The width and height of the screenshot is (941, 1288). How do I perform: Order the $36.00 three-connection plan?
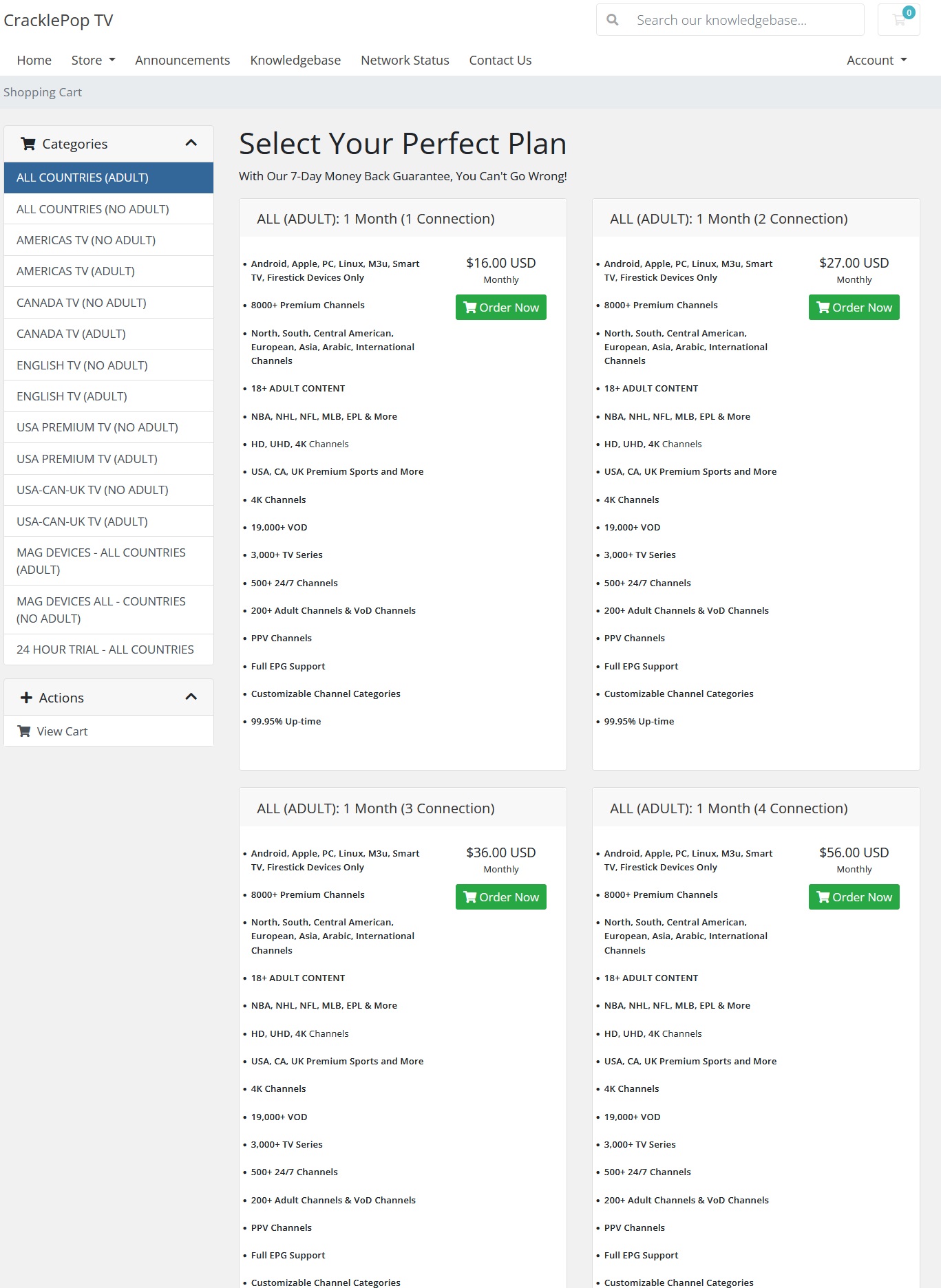[x=501, y=897]
